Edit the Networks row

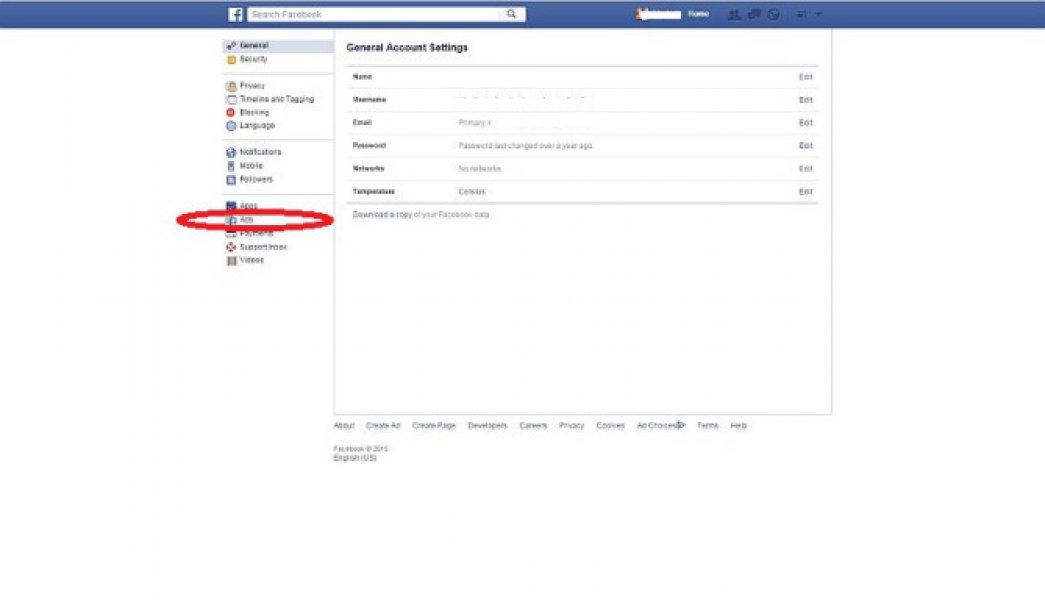point(805,169)
